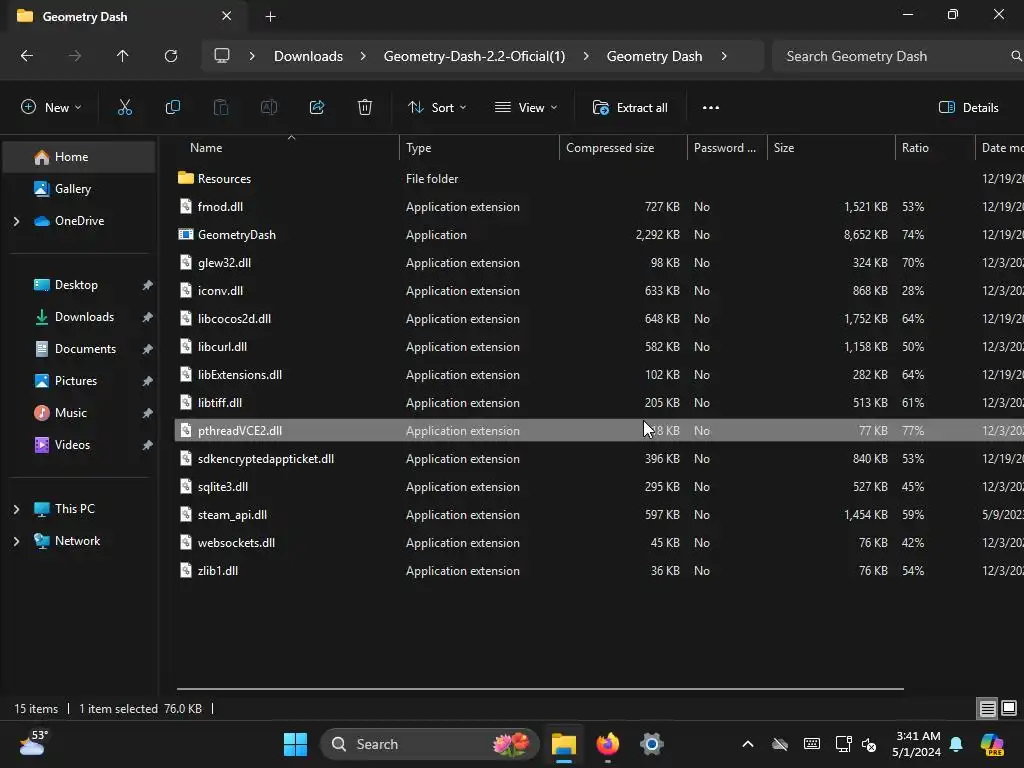Open the View dropdown menu
Image resolution: width=1024 pixels, height=768 pixels.
[x=526, y=108]
